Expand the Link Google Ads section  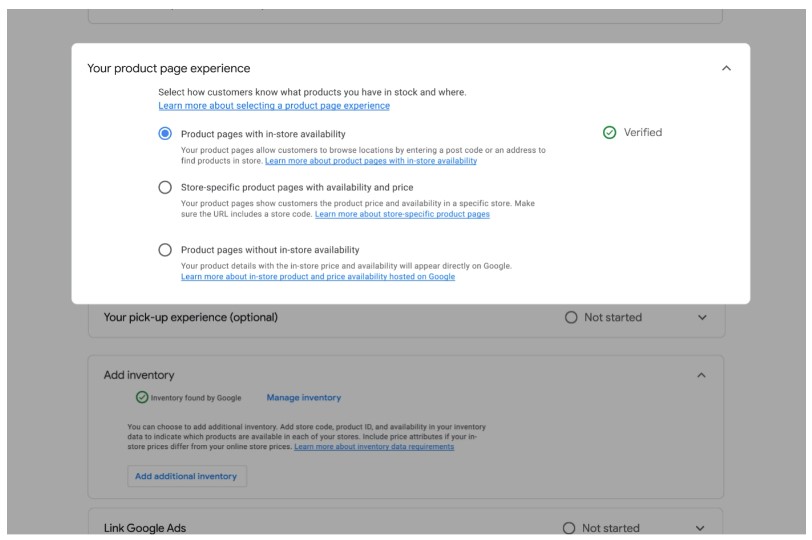[700, 528]
